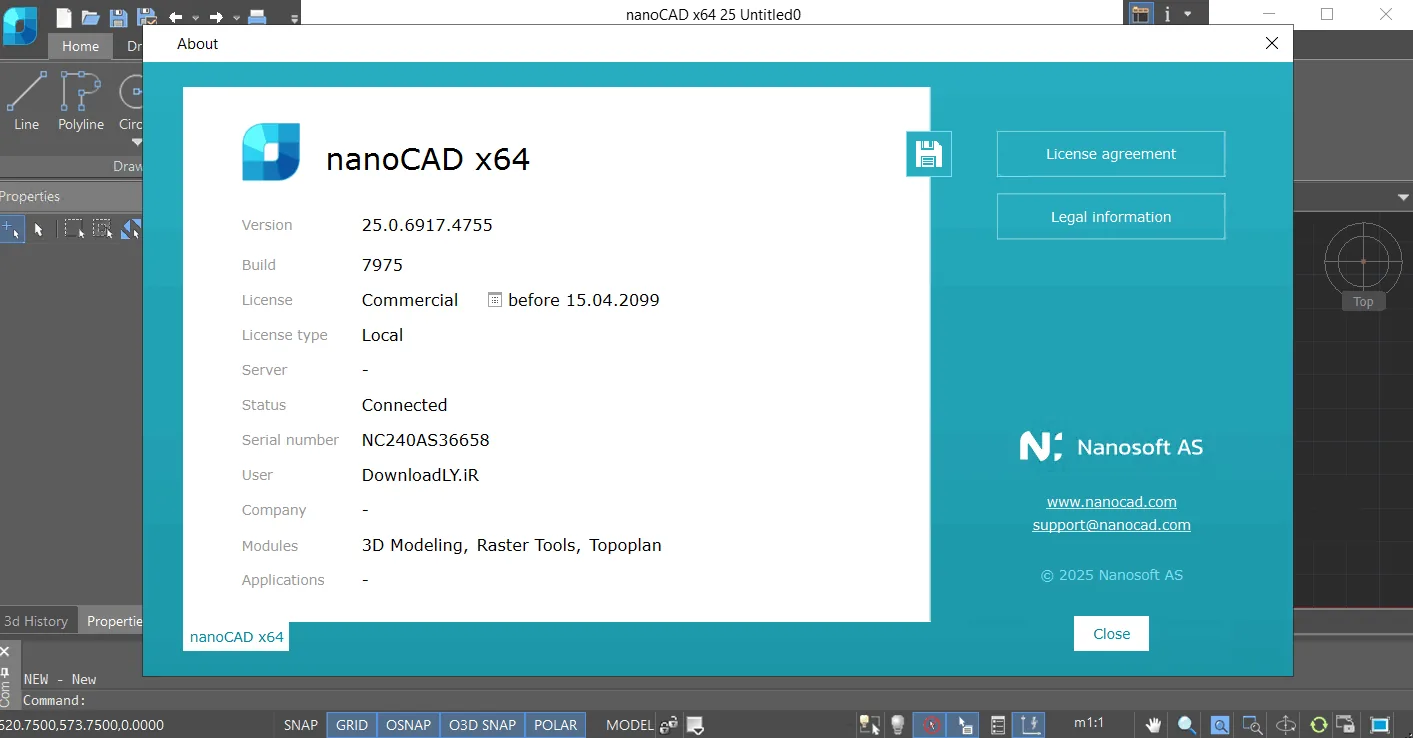
Task: Click the green regenerate arrows icon
Action: 1318,725
